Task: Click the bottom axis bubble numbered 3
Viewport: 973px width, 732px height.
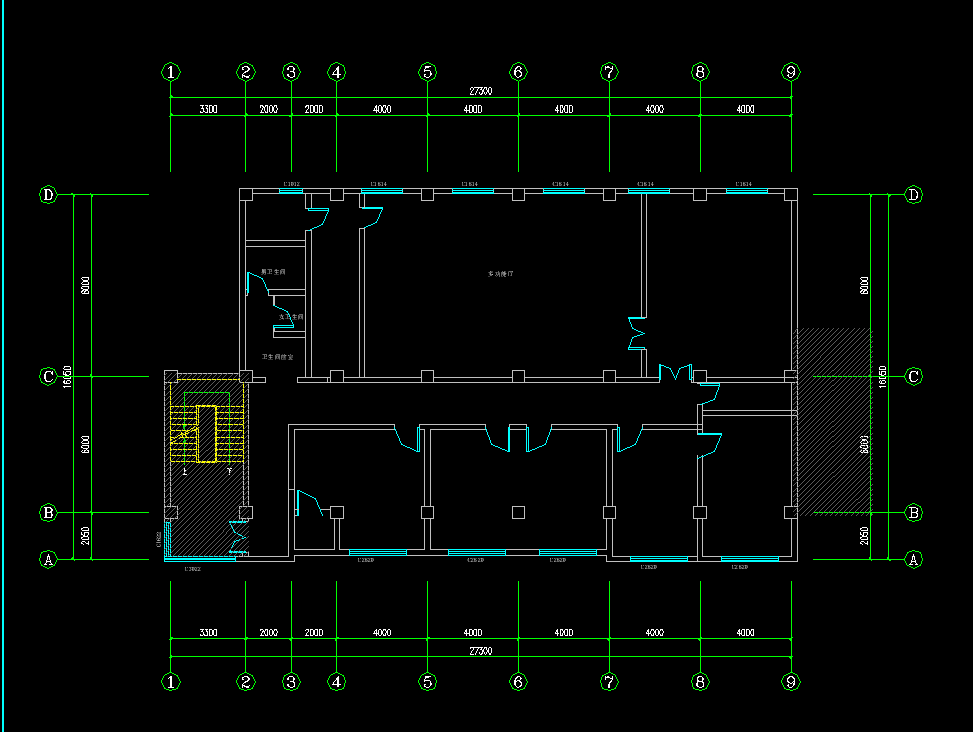Action: [x=291, y=682]
